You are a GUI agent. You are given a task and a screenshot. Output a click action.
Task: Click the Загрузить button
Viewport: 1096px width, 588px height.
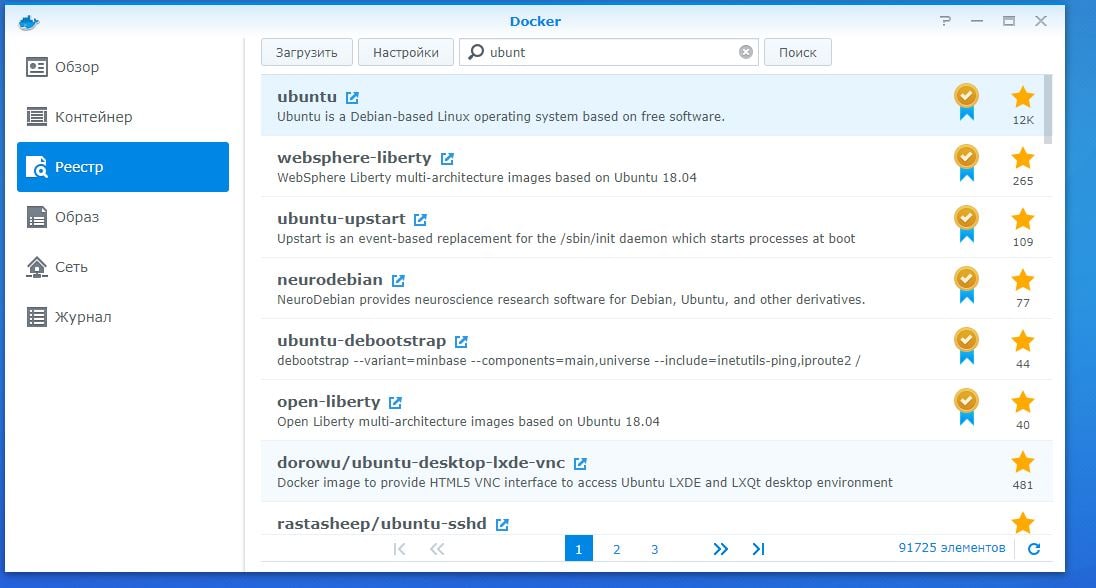tap(306, 52)
